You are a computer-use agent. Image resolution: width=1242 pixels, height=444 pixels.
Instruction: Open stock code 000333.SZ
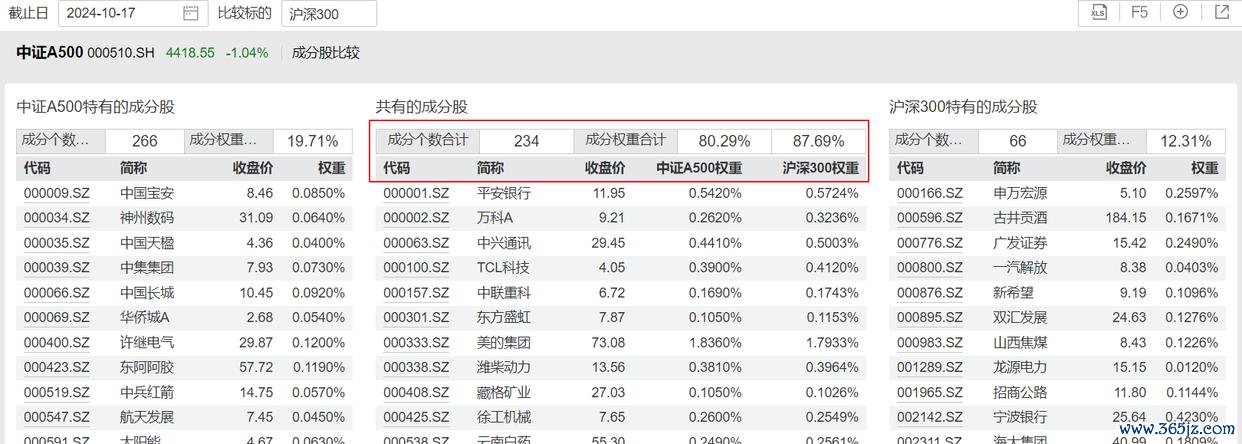pyautogui.click(x=416, y=342)
